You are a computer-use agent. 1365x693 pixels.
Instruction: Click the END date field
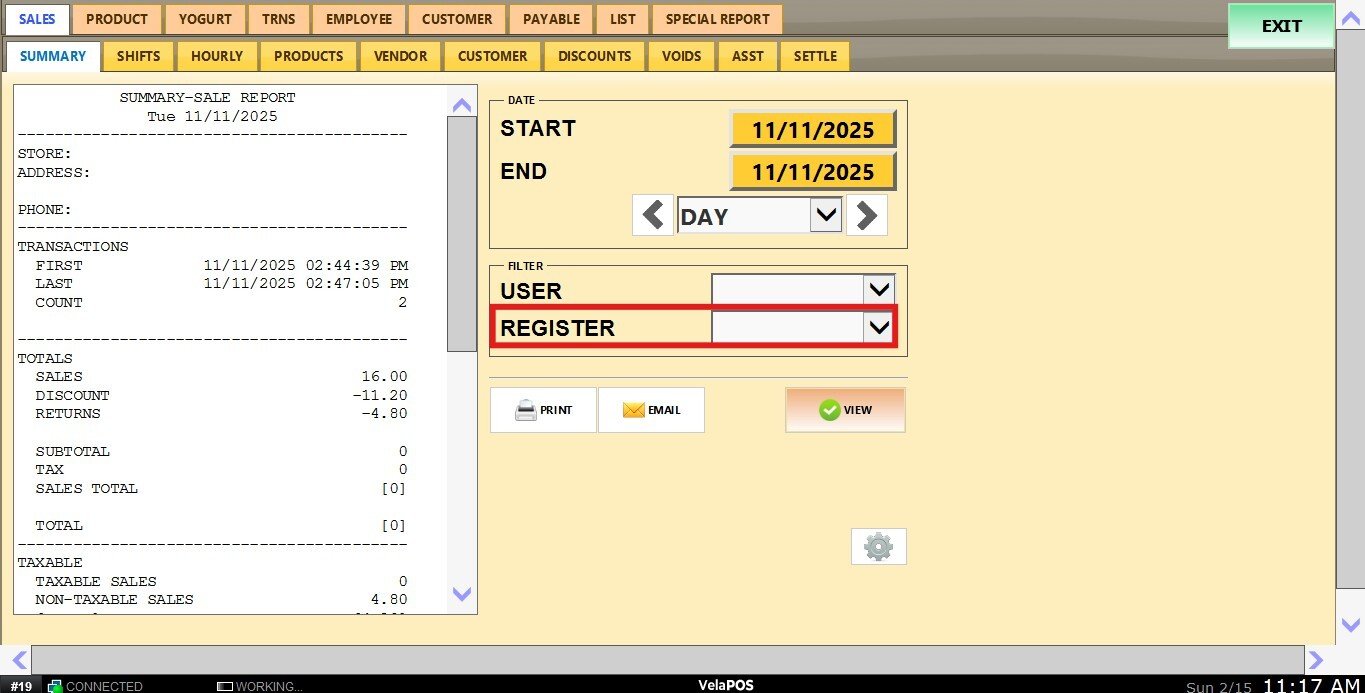point(812,172)
